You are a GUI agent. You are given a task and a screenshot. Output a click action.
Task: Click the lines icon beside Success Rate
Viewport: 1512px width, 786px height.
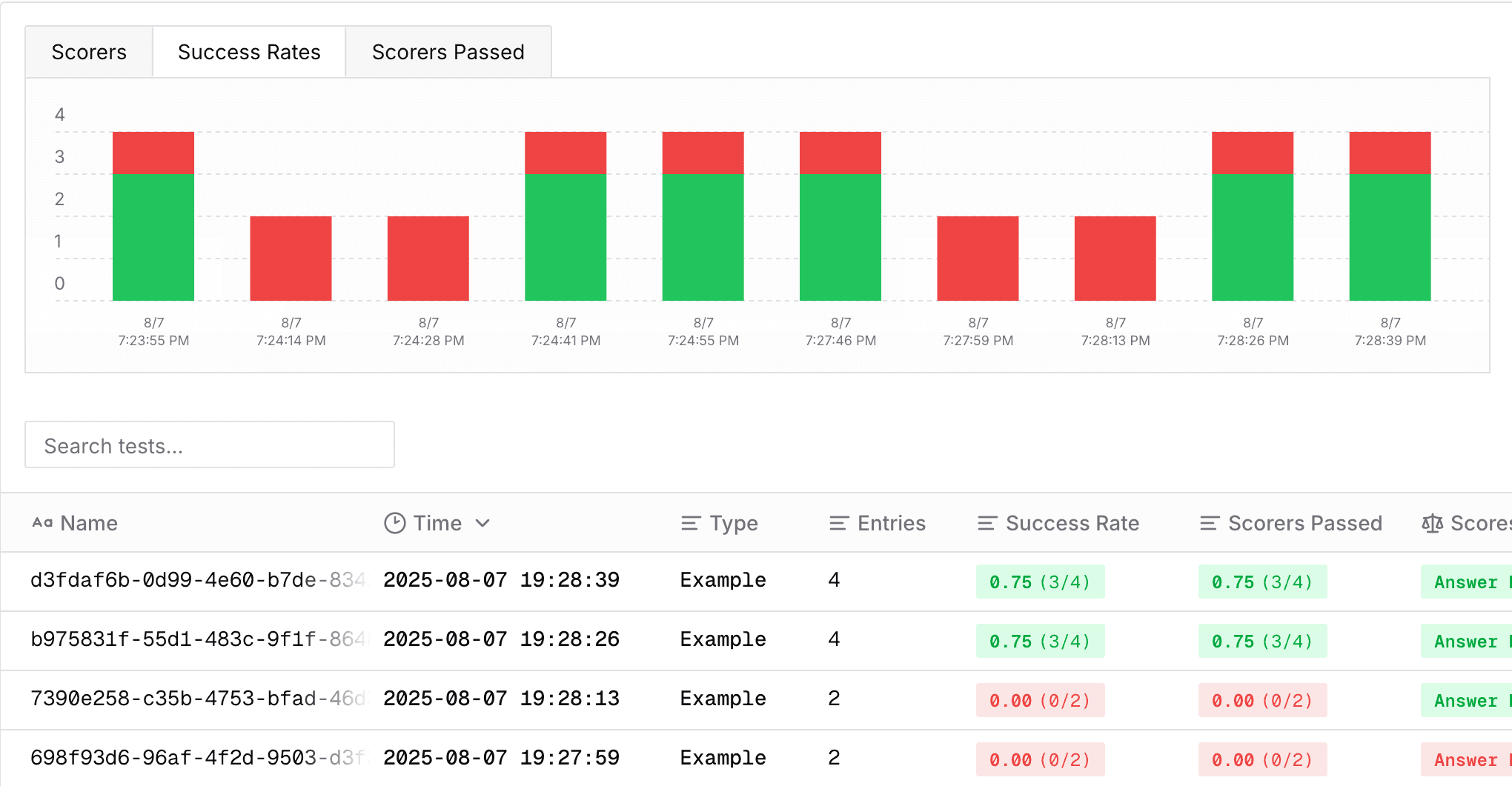(x=987, y=524)
